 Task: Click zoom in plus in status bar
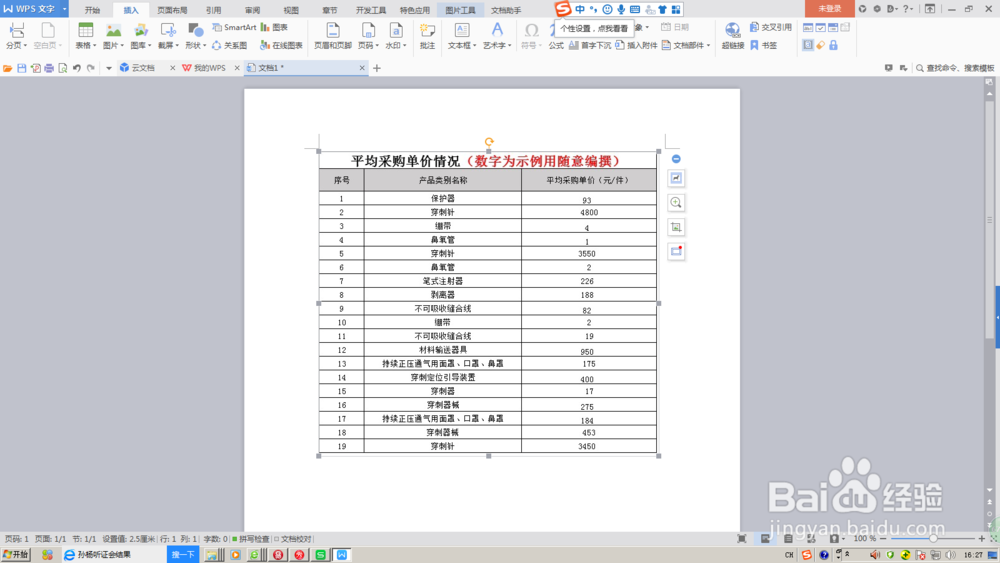pos(982,539)
